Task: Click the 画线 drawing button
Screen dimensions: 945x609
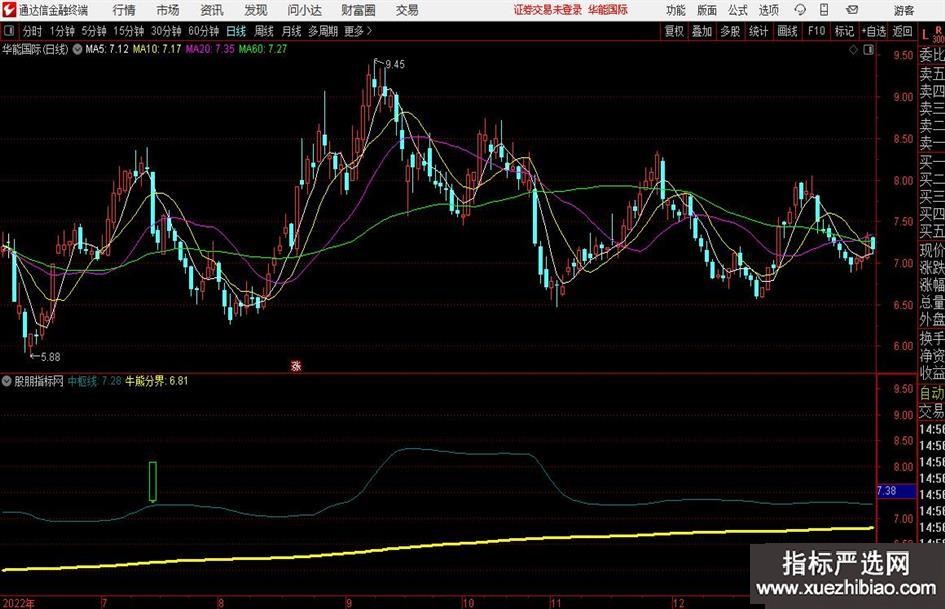Action: 787,31
